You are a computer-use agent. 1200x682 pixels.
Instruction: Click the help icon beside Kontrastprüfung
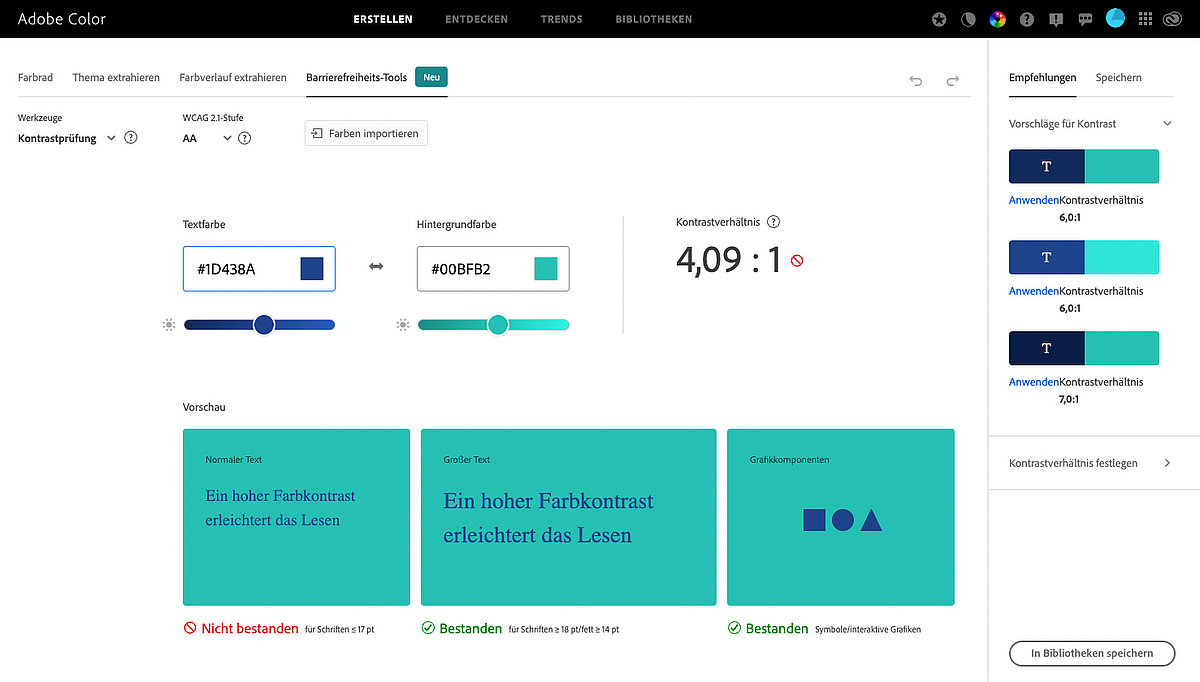(131, 138)
